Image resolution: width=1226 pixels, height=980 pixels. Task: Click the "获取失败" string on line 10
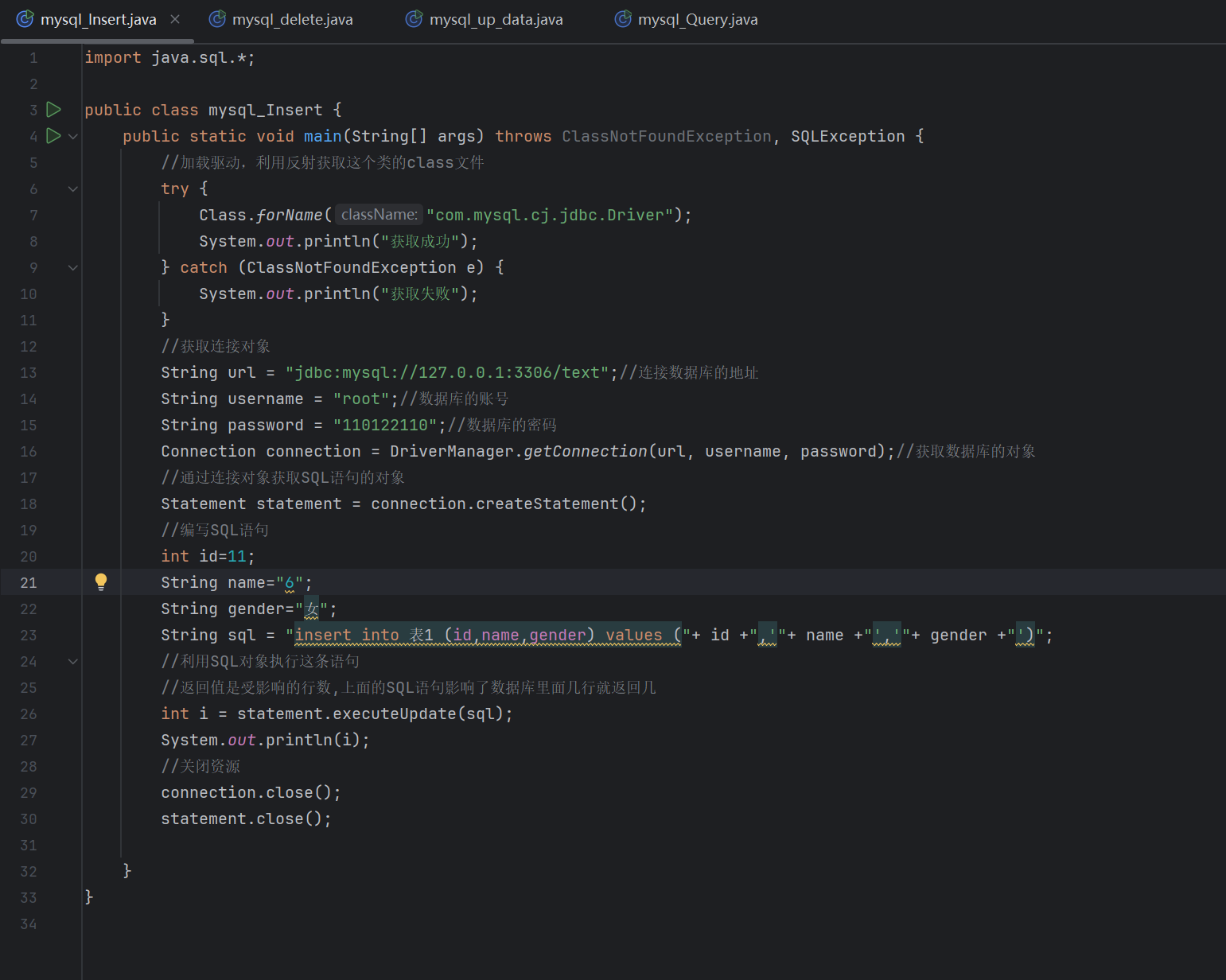pyautogui.click(x=420, y=294)
